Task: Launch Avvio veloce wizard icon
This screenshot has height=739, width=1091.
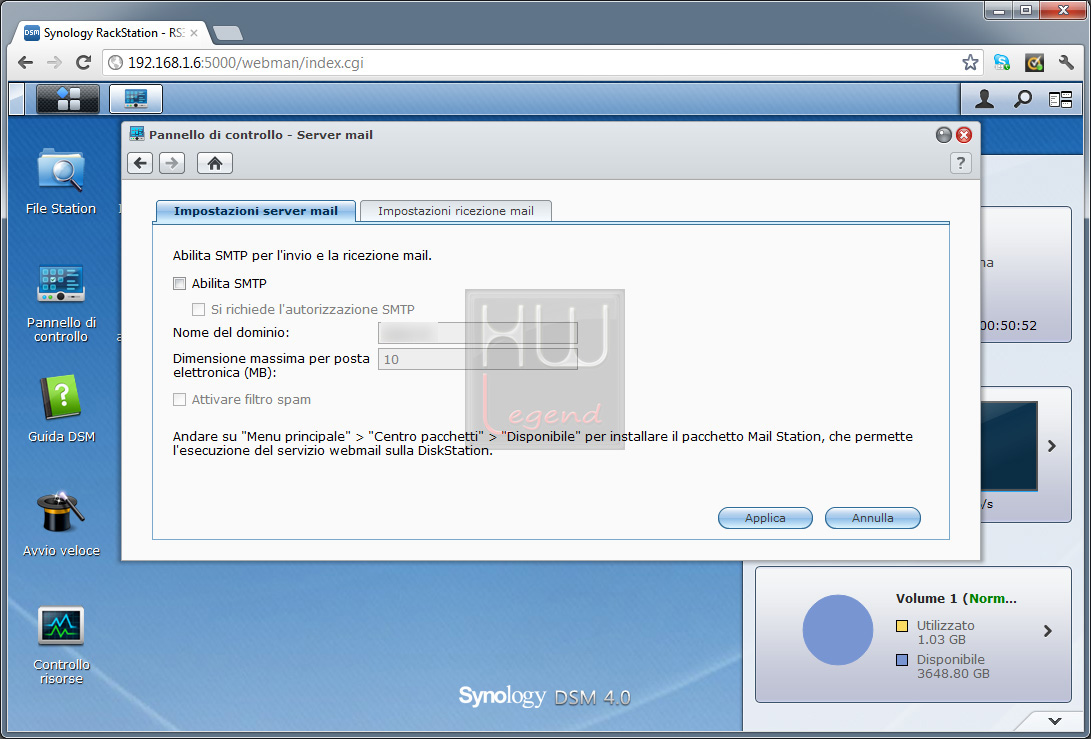Action: pyautogui.click(x=61, y=524)
